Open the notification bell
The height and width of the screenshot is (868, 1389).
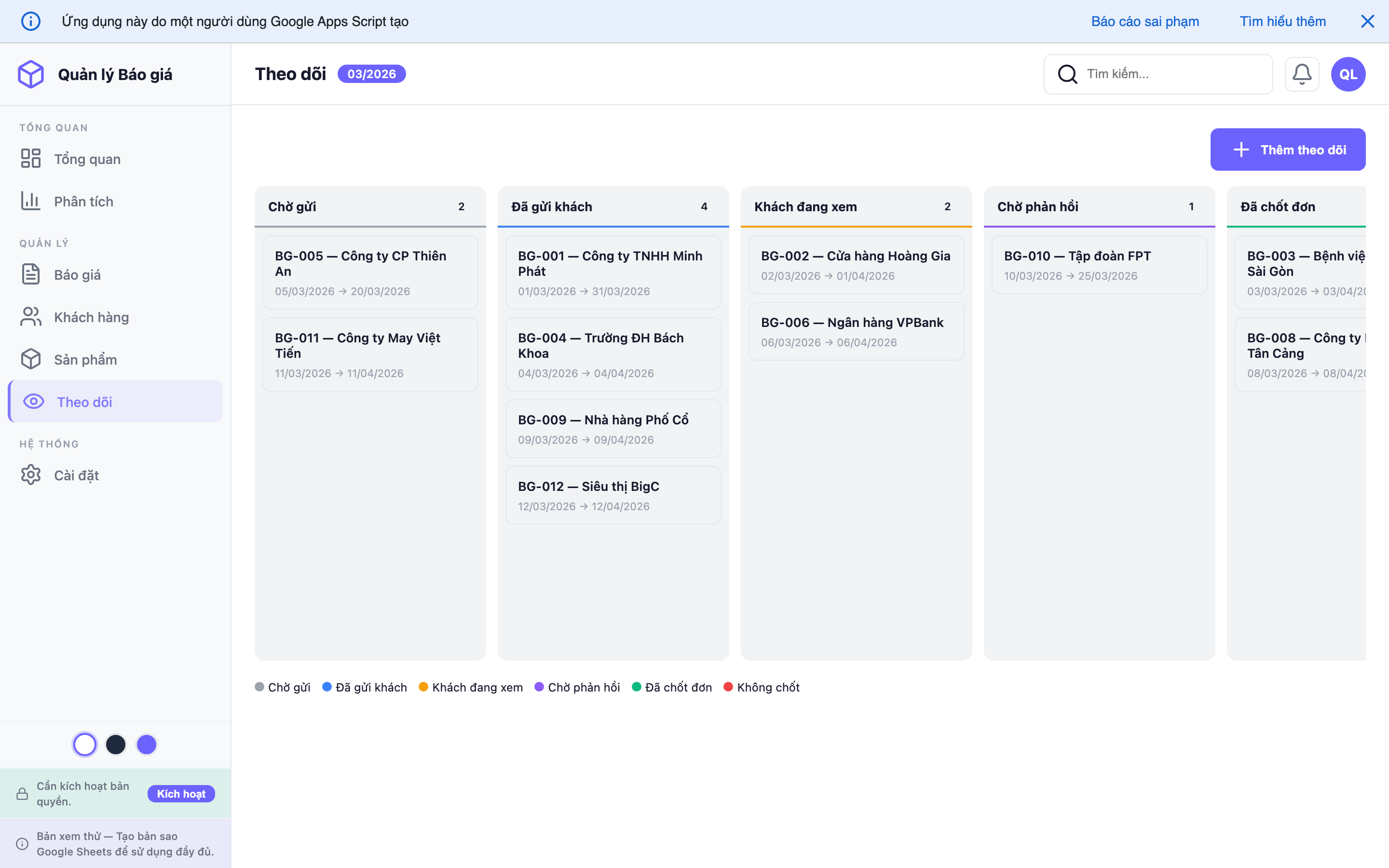[x=1302, y=73]
